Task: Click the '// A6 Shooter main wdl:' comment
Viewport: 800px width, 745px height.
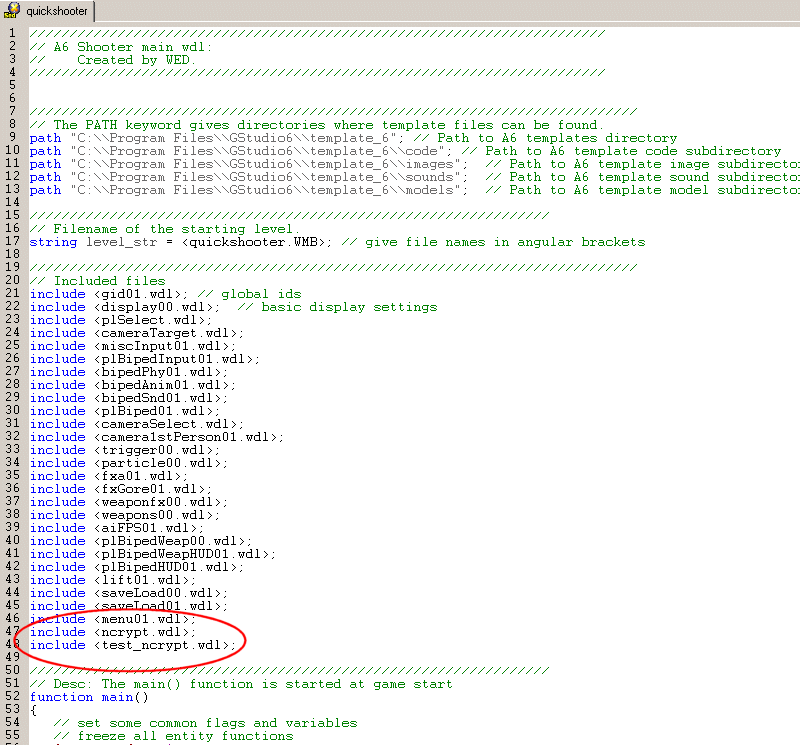Action: (120, 47)
